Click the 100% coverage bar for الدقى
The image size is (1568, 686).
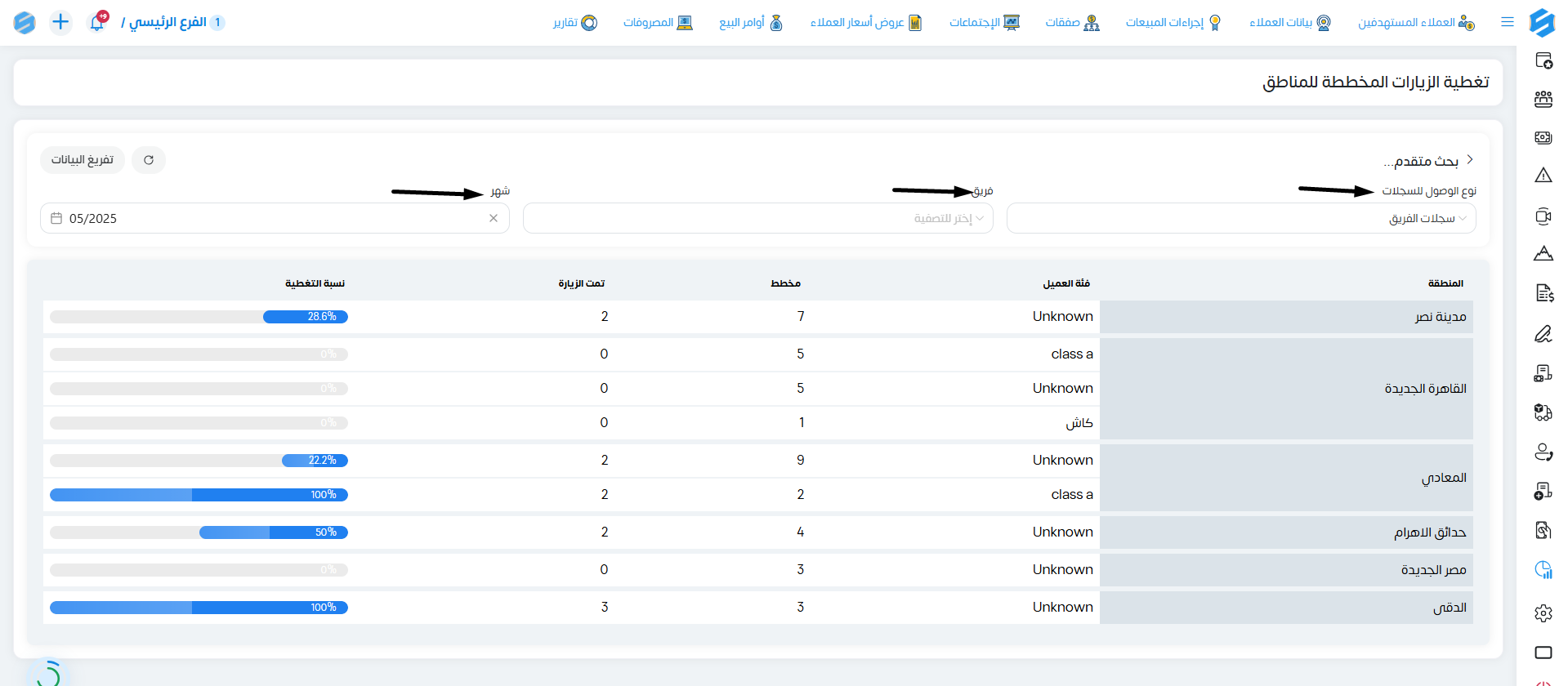[x=199, y=608]
